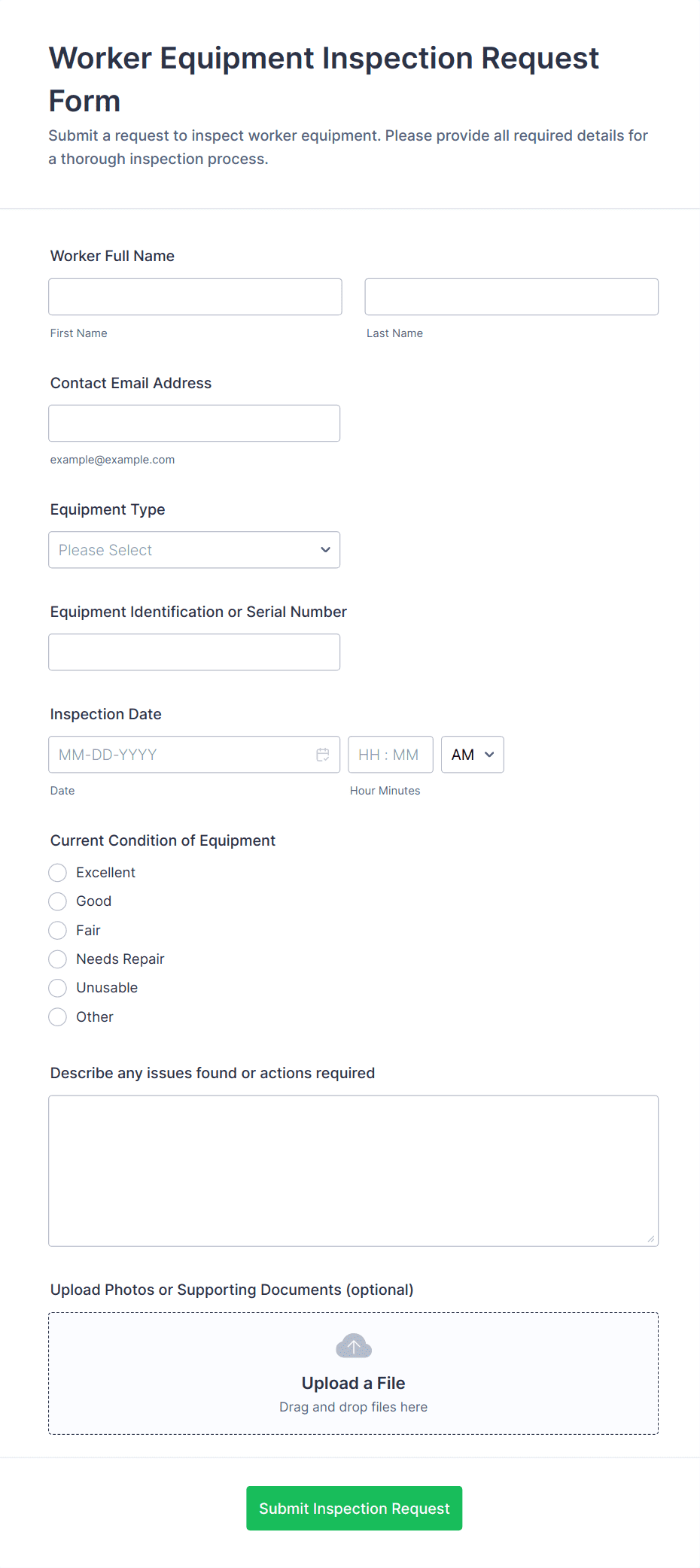
Task: Select the Unusable radio option
Action: pyautogui.click(x=58, y=988)
